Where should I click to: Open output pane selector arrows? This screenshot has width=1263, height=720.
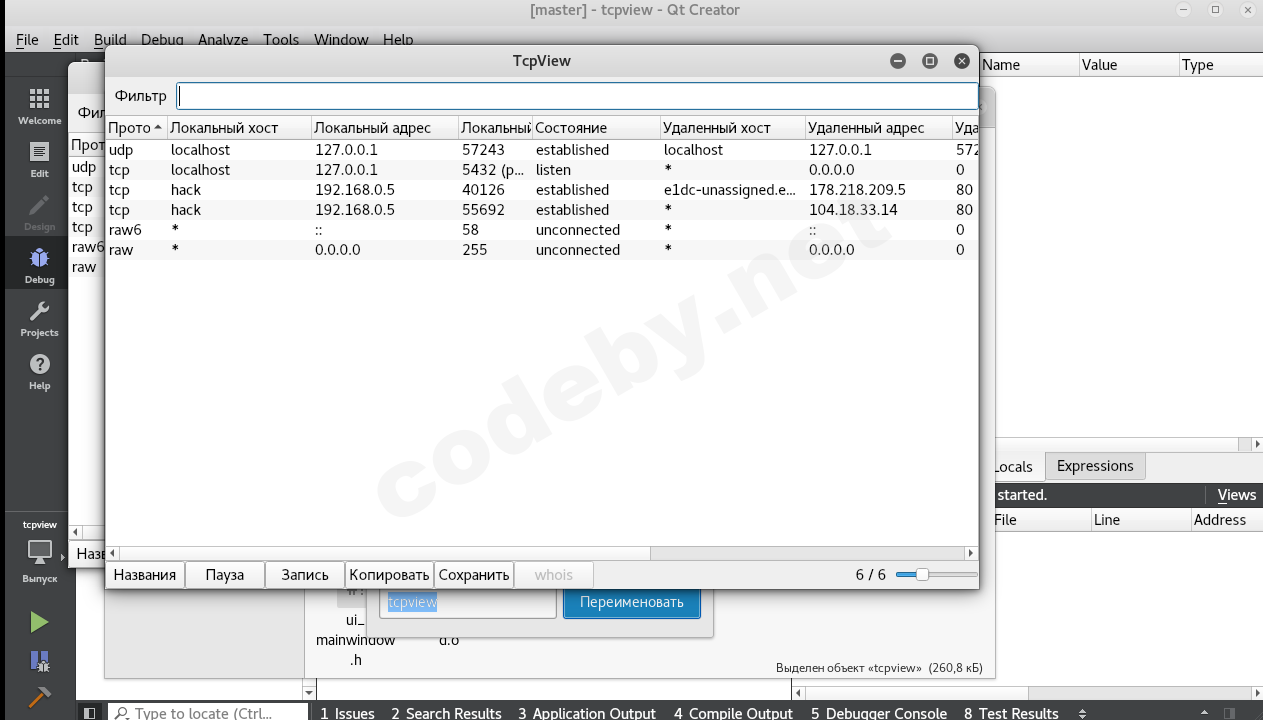pyautogui.click(x=1083, y=713)
